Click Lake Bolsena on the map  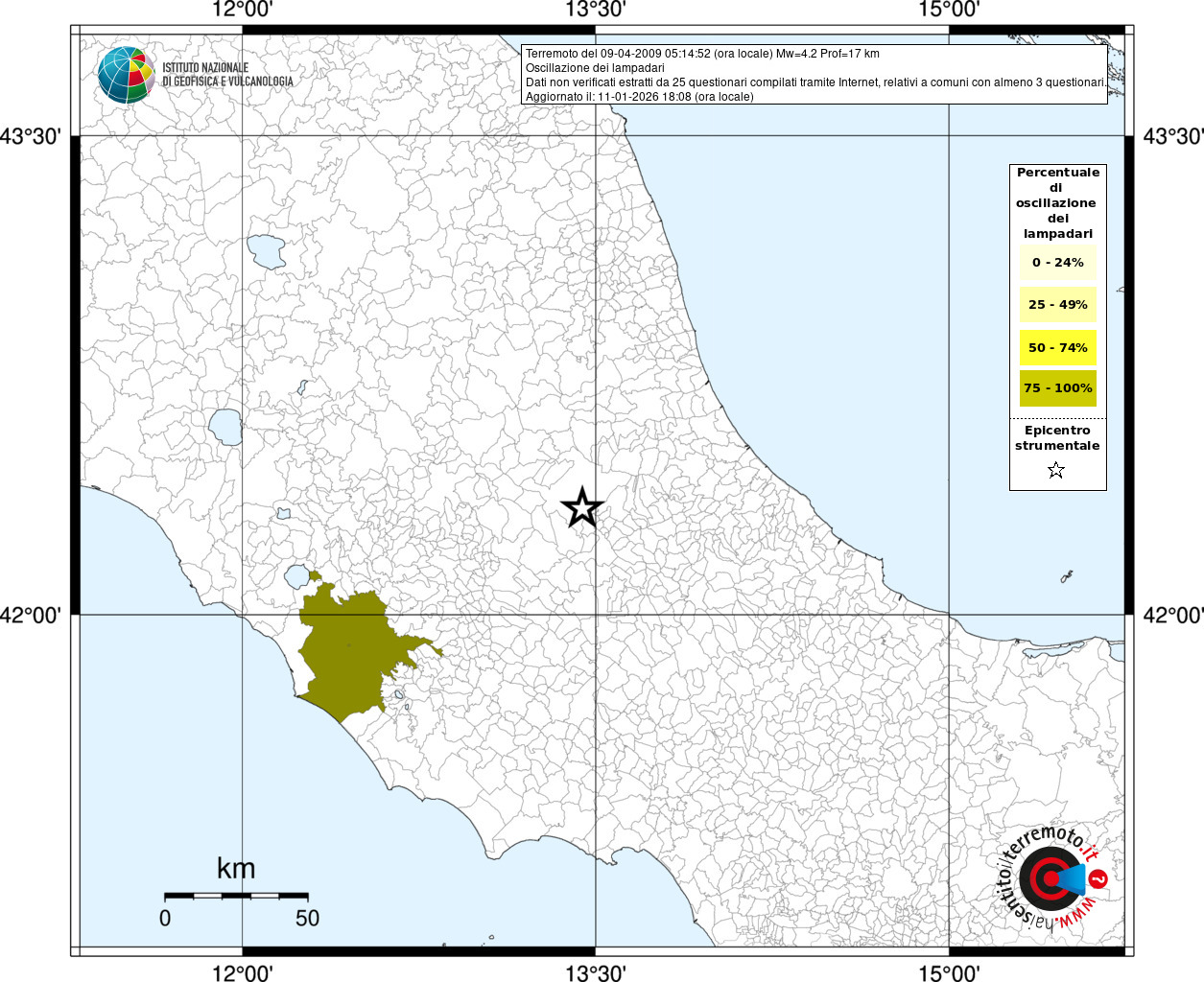pos(225,427)
